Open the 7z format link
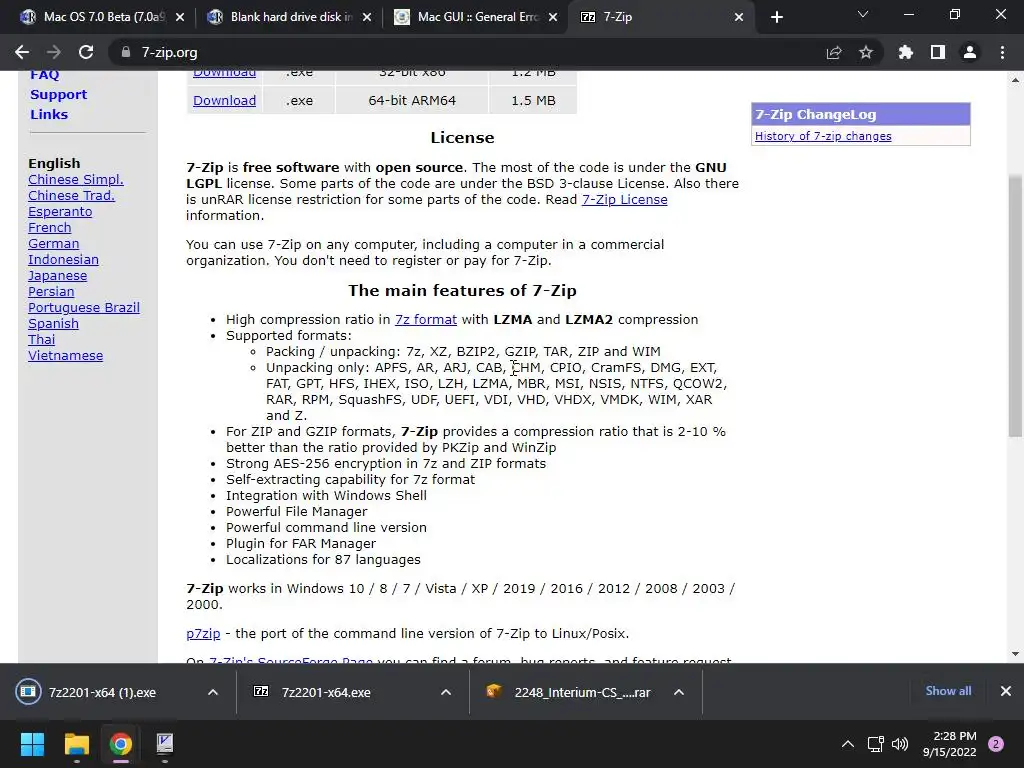The width and height of the screenshot is (1024, 768). coord(426,319)
